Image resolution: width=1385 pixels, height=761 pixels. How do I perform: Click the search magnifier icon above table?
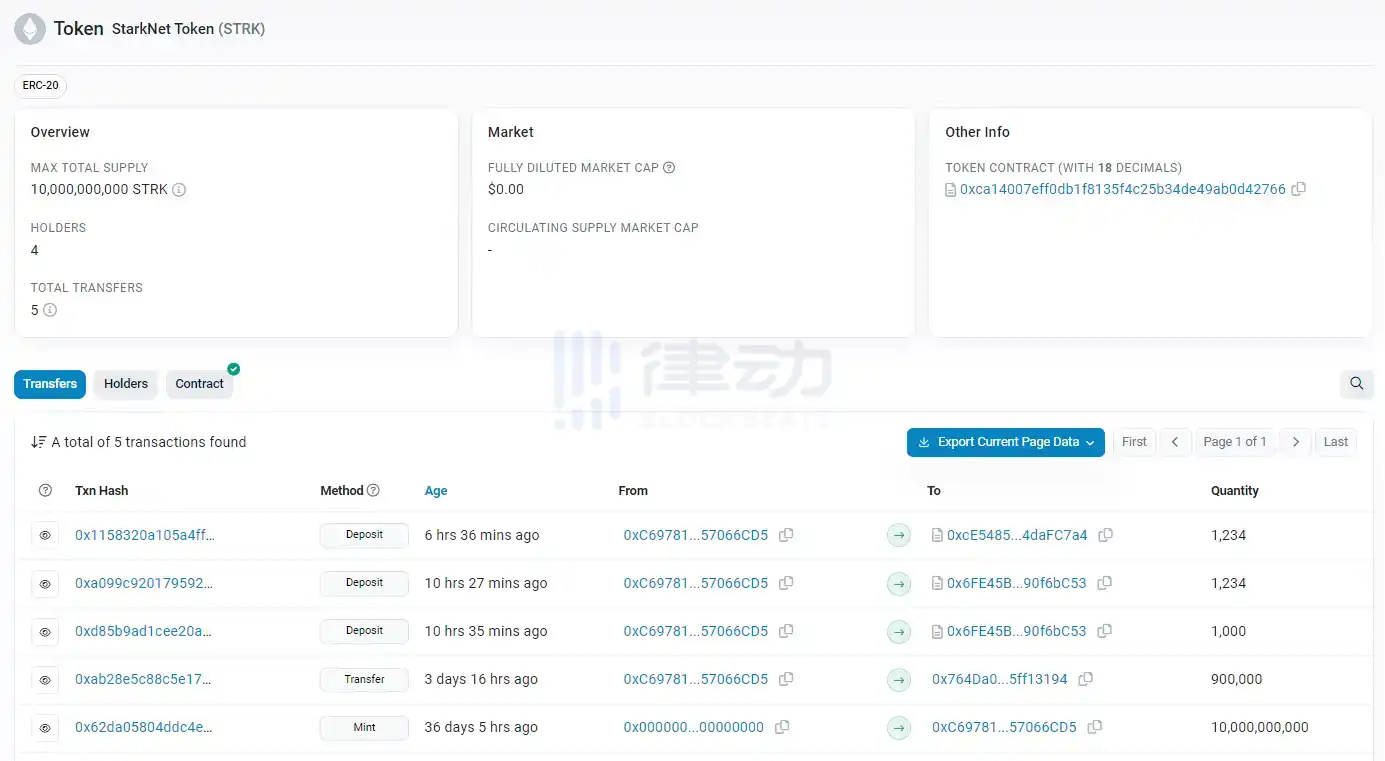(x=1356, y=384)
